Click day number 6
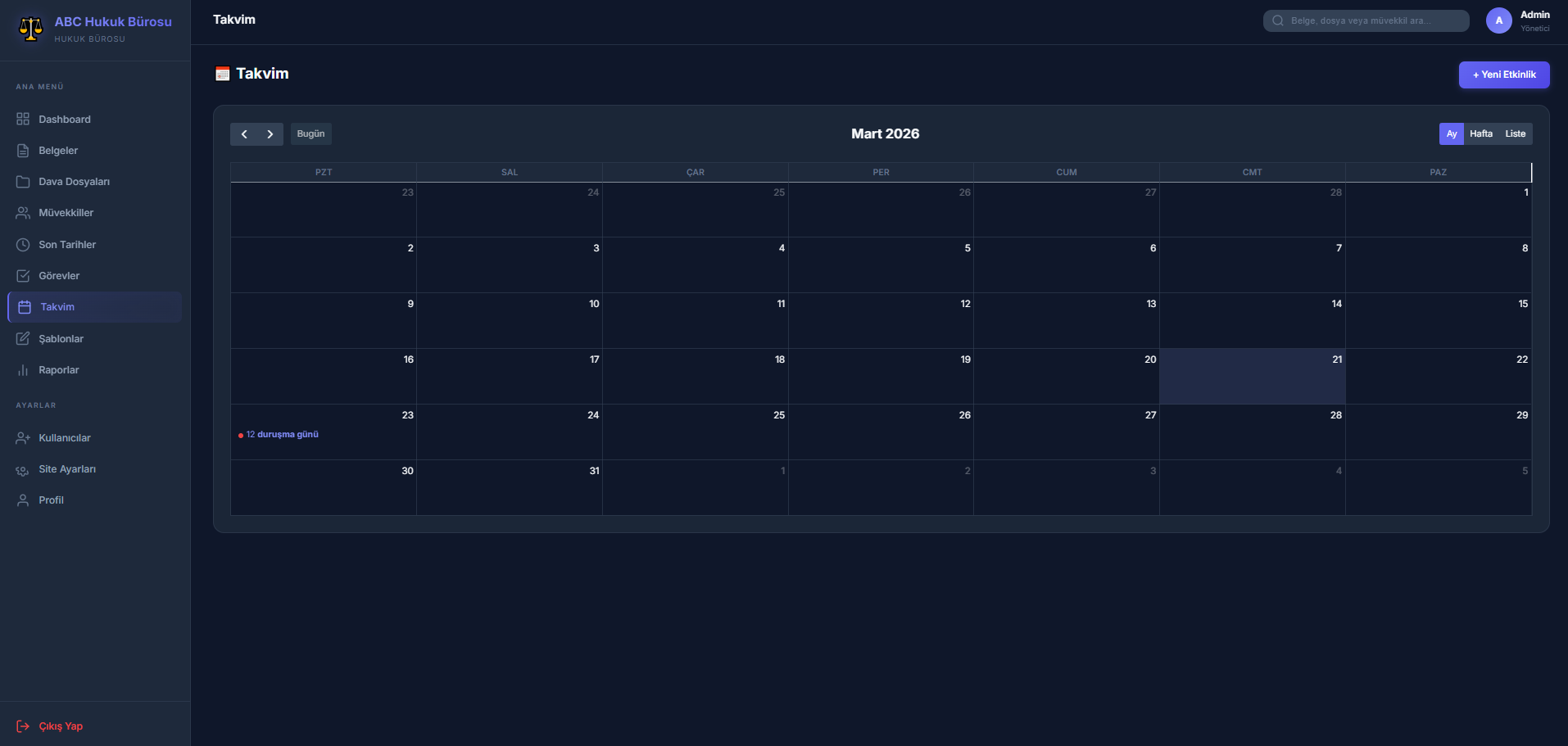Image resolution: width=1568 pixels, height=746 pixels. (x=1153, y=248)
